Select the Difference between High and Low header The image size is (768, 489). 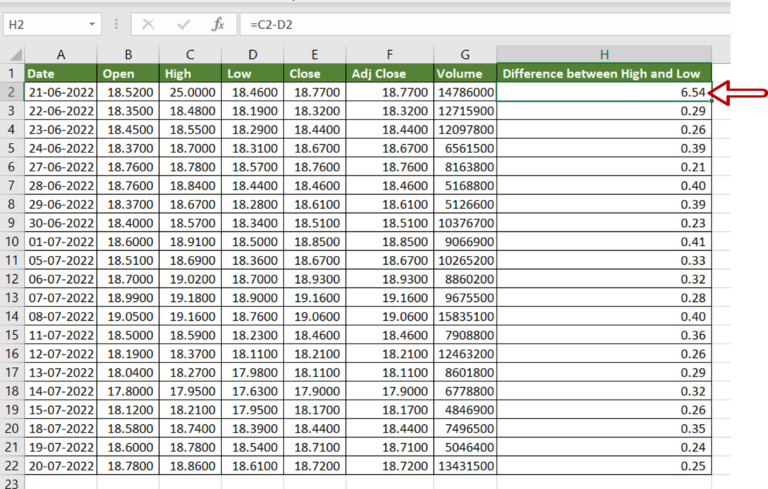tap(604, 73)
